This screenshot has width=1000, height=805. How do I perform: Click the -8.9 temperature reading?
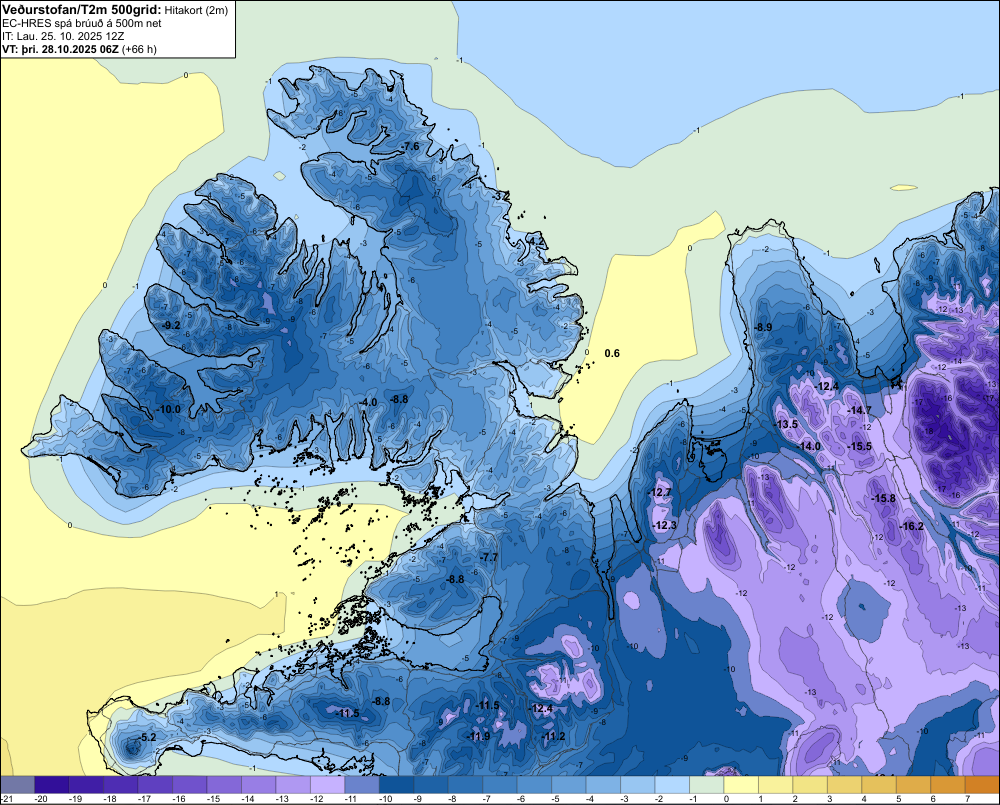763,327
